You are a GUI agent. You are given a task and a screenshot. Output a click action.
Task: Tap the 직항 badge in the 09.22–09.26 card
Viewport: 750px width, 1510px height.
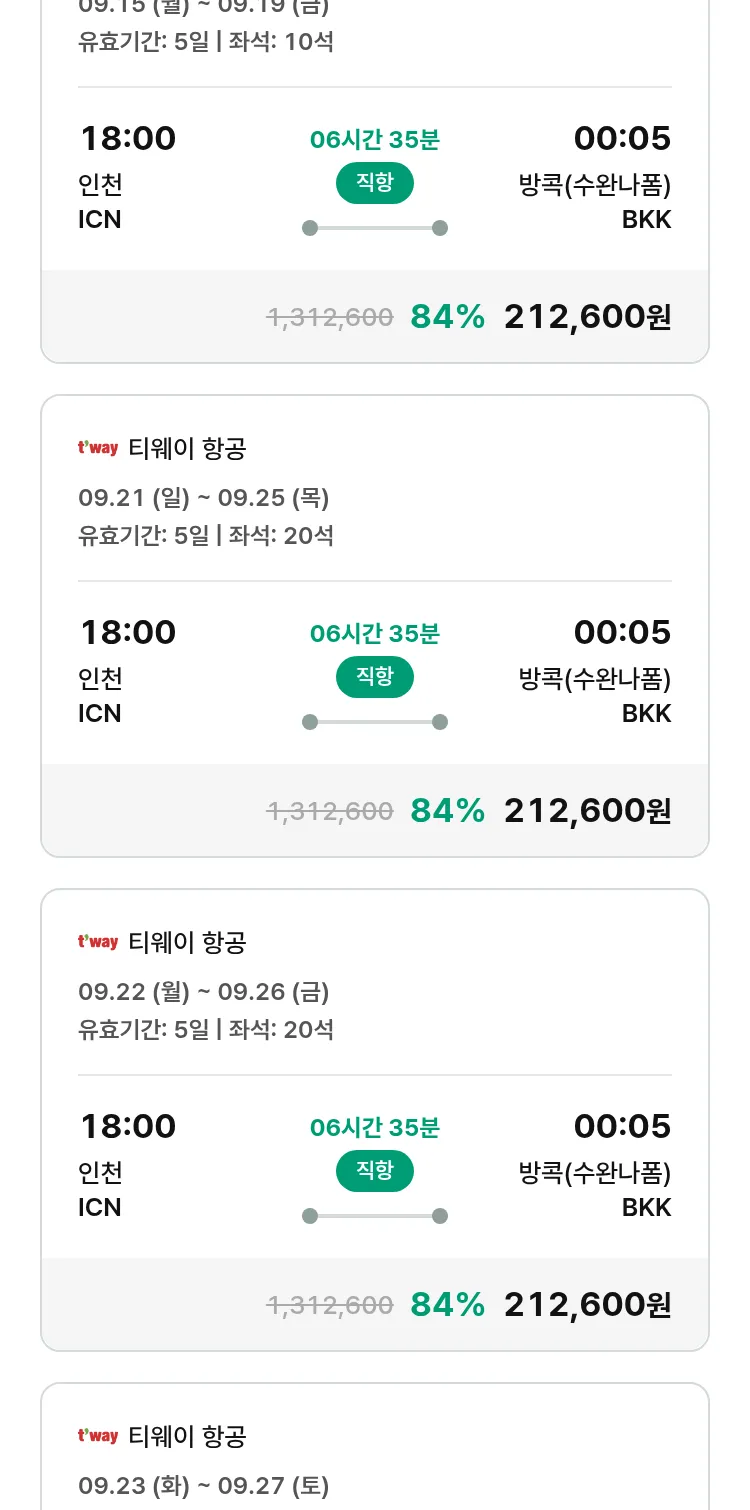(374, 1171)
